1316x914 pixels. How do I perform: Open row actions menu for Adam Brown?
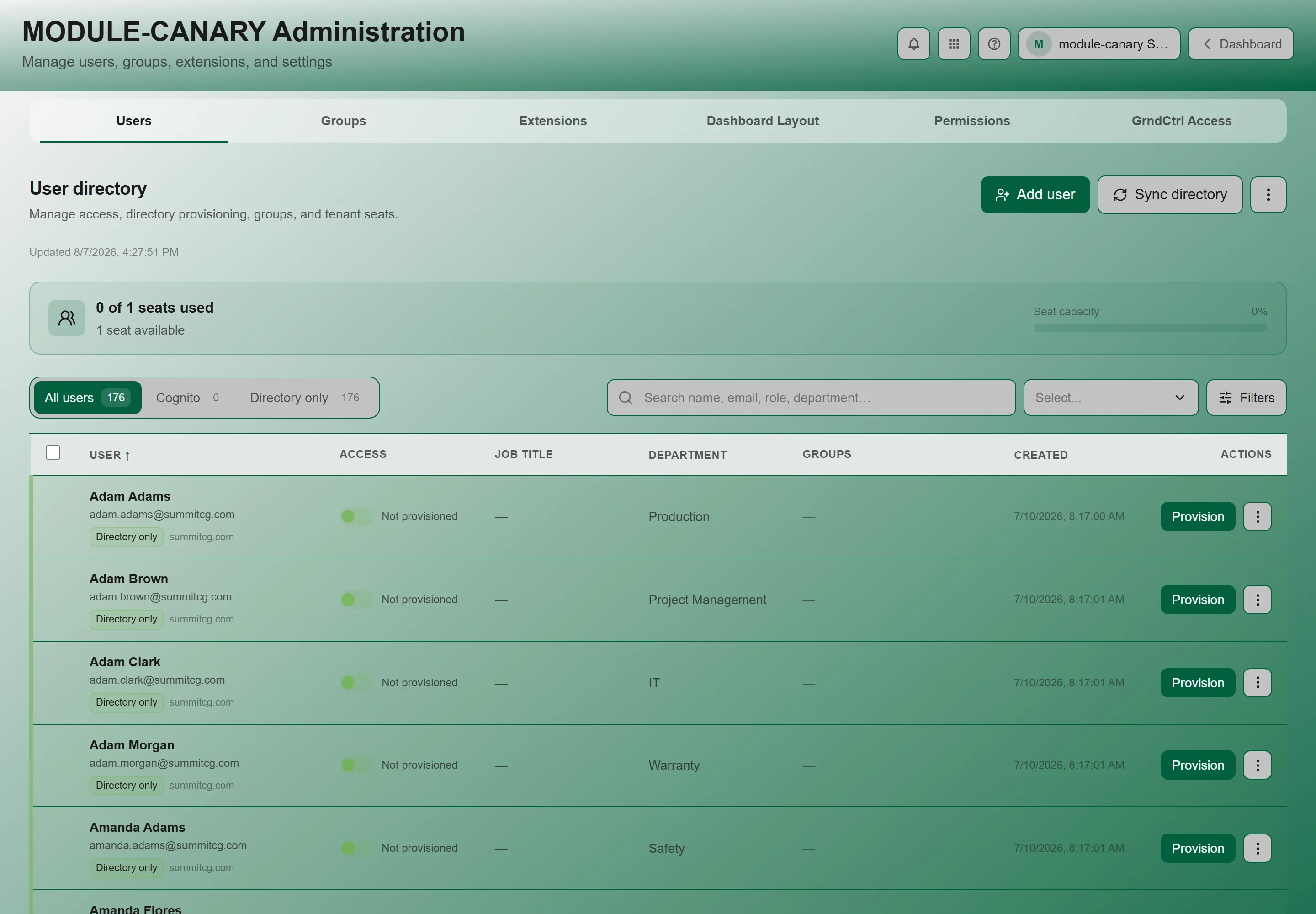point(1257,600)
